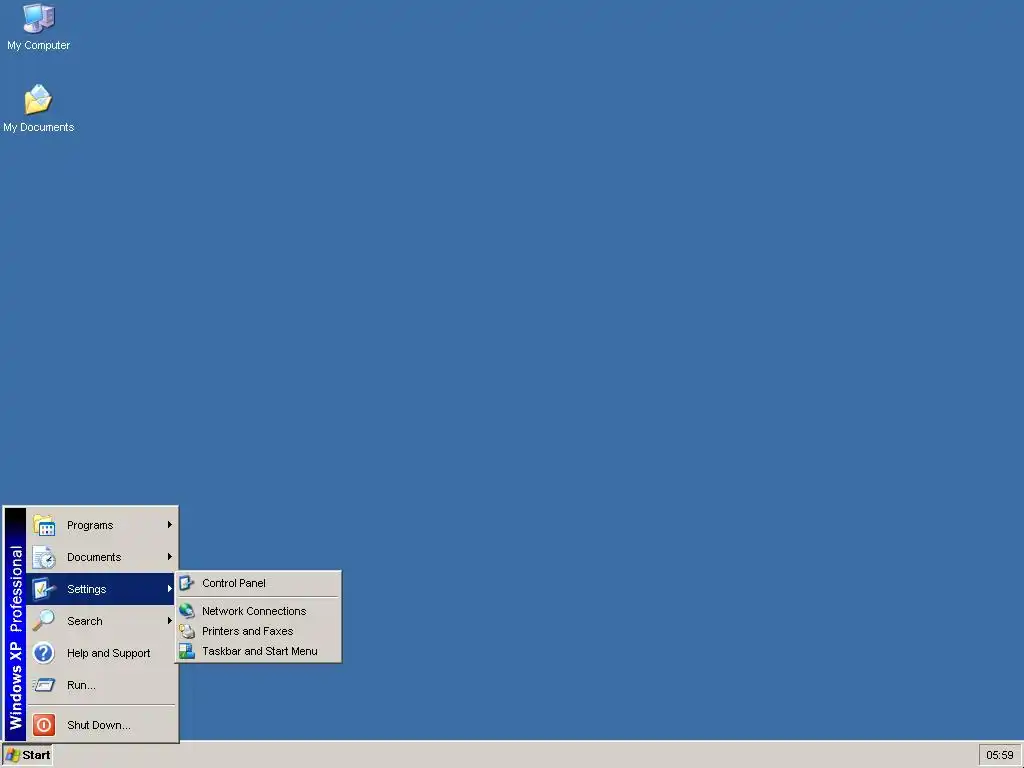Click the Taskbar and Start Menu icon
1024x768 pixels.
pyautogui.click(x=187, y=651)
